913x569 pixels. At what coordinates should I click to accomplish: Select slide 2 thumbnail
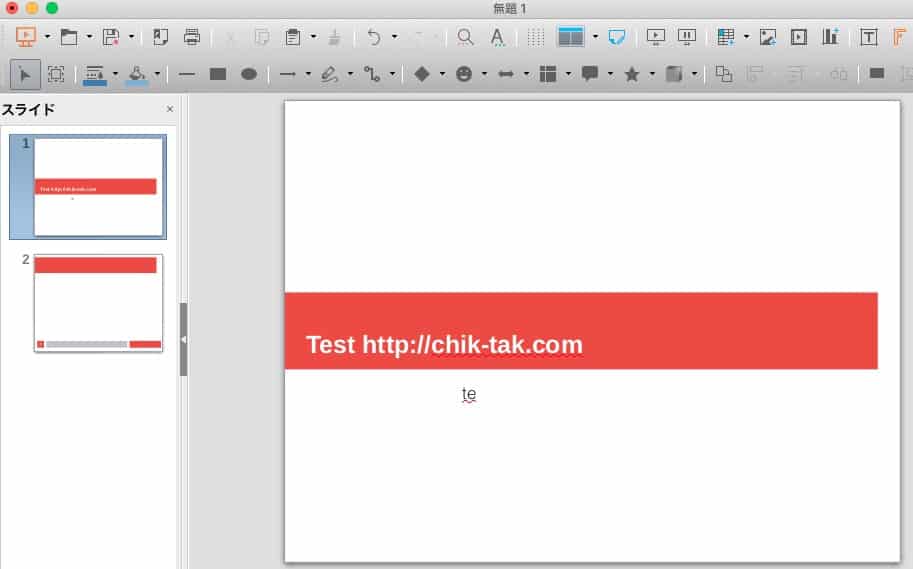click(x=98, y=303)
